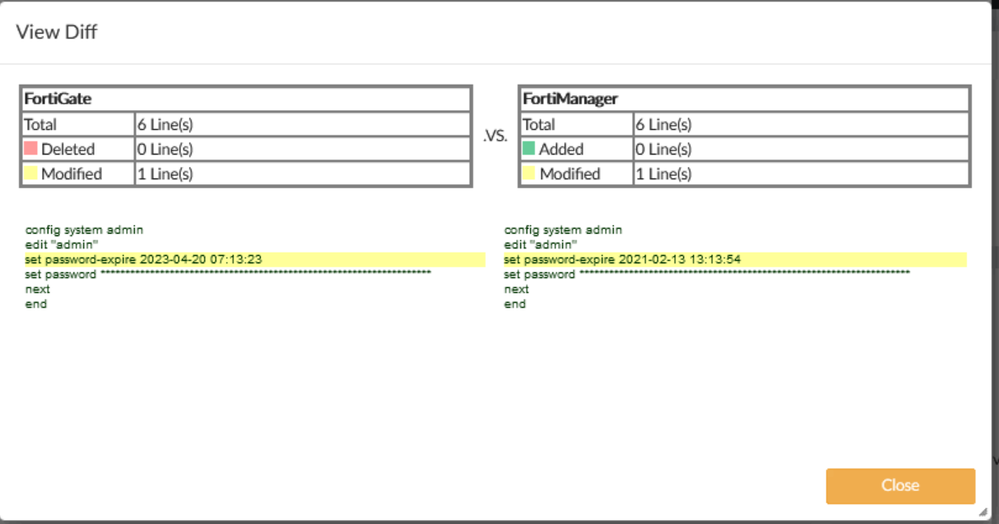The height and width of the screenshot is (524, 999).
Task: Select the View Diff dialog title
Action: click(57, 32)
